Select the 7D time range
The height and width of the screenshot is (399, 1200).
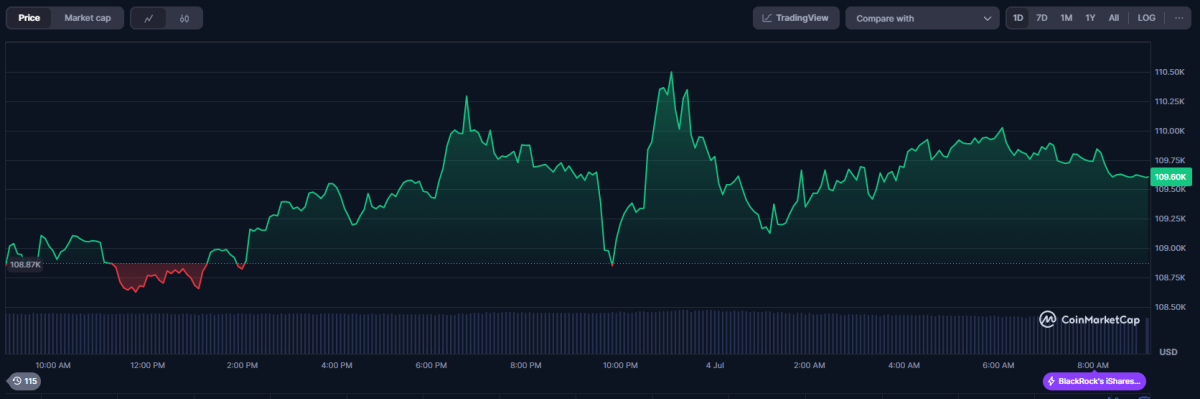tap(1042, 18)
